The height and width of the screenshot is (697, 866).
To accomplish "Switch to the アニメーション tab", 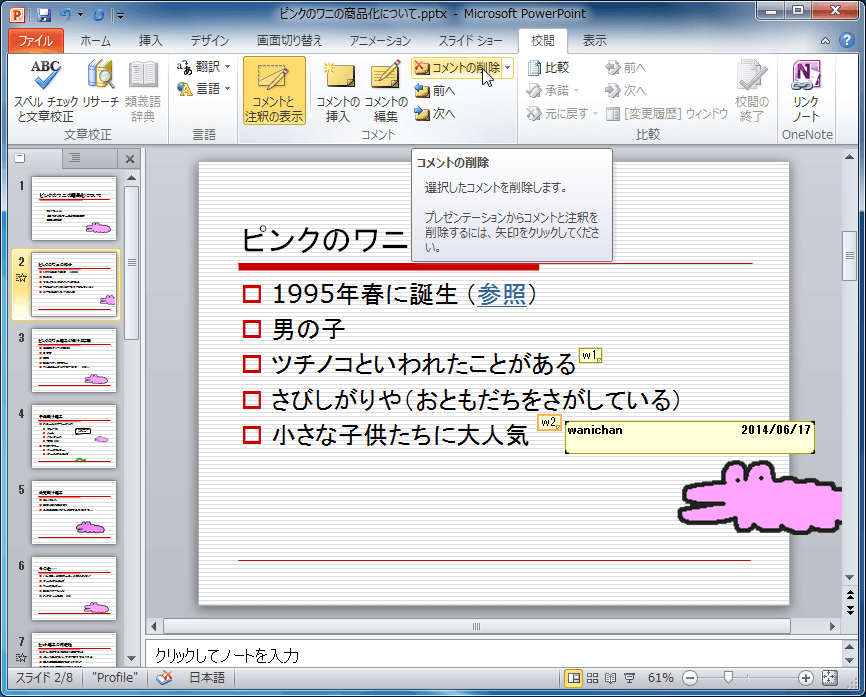I will [x=380, y=40].
